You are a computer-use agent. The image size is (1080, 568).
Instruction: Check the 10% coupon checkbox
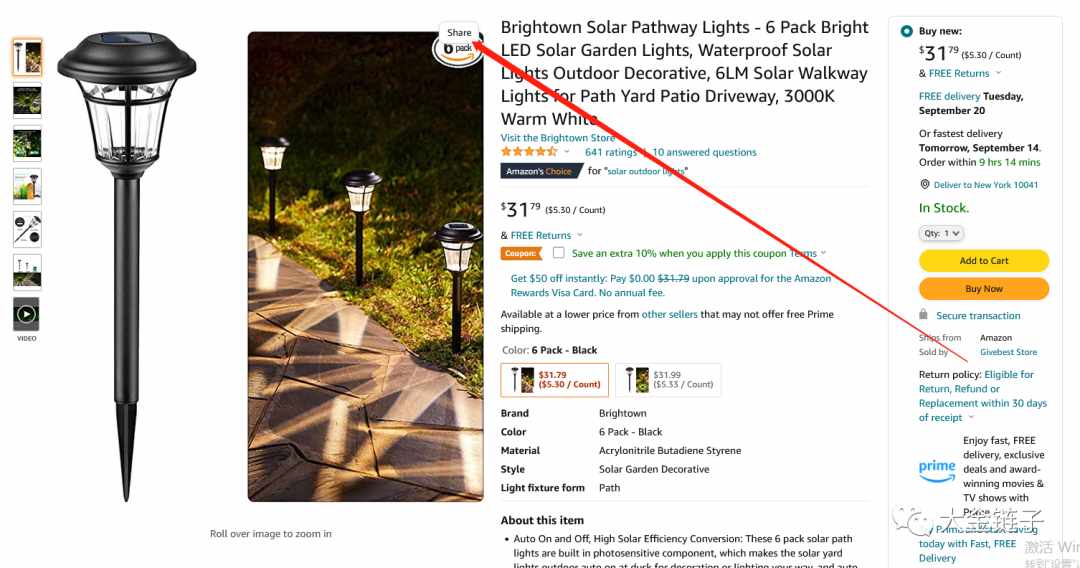click(559, 253)
